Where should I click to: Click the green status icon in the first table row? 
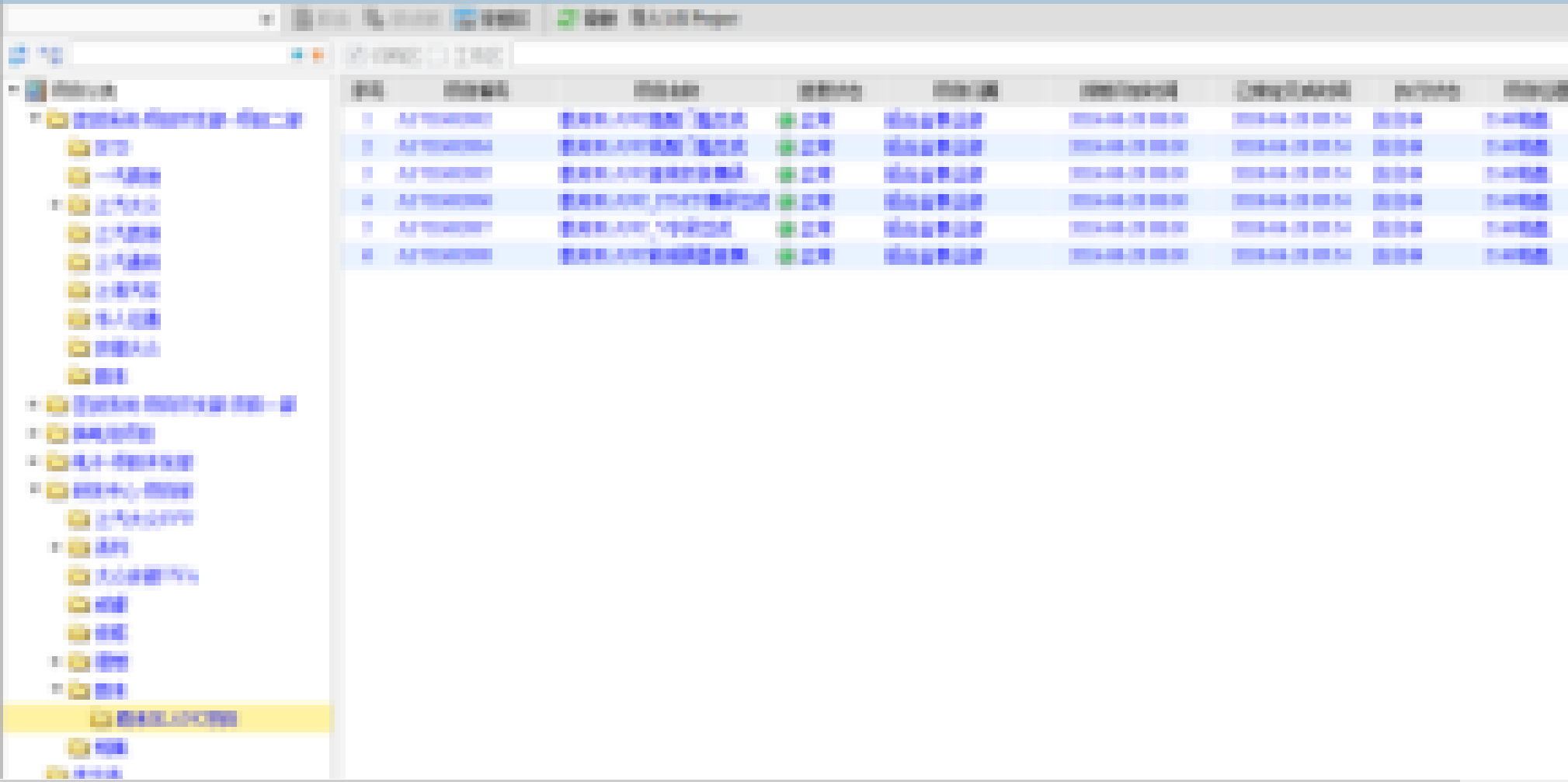tap(787, 120)
